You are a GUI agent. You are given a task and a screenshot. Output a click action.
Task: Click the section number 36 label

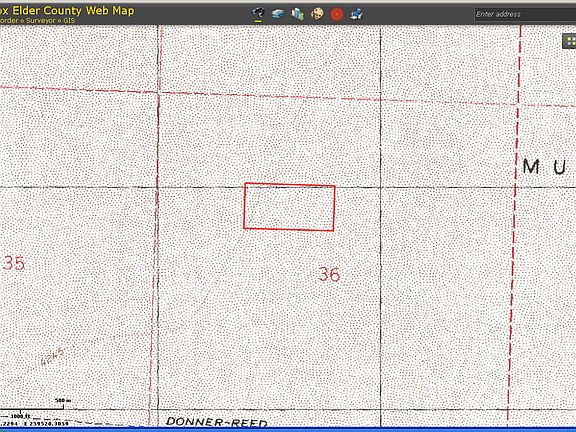click(x=329, y=274)
